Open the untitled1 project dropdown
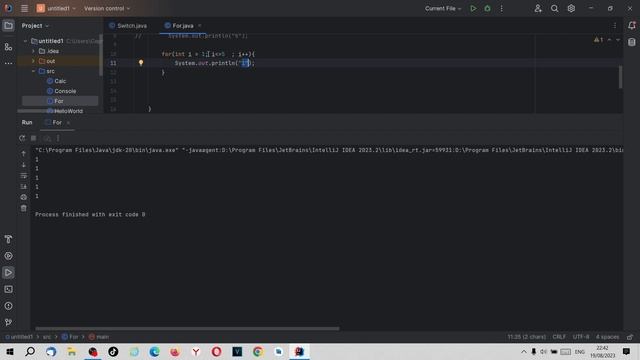Screen dimensions: 640x360 click(x=56, y=8)
